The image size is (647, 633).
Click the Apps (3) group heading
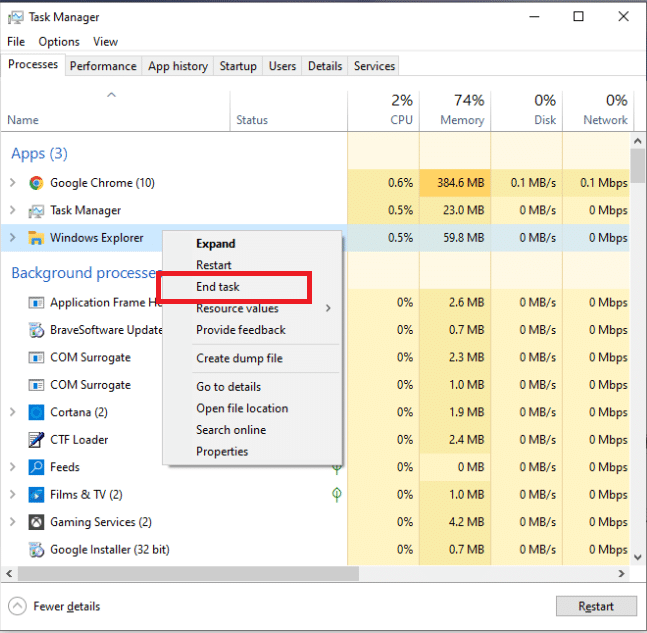click(39, 154)
